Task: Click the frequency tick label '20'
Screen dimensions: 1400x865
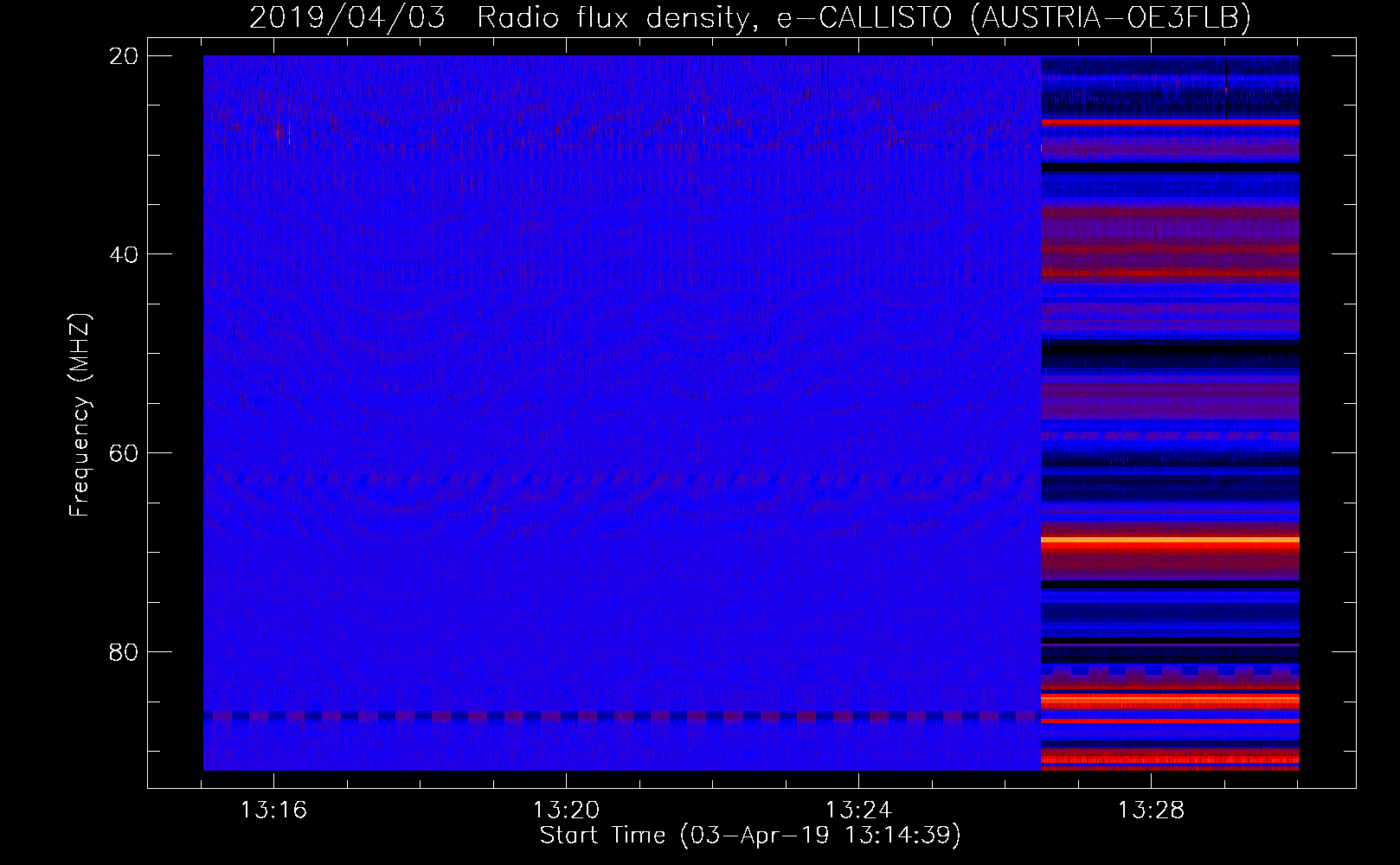Action: pyautogui.click(x=124, y=55)
